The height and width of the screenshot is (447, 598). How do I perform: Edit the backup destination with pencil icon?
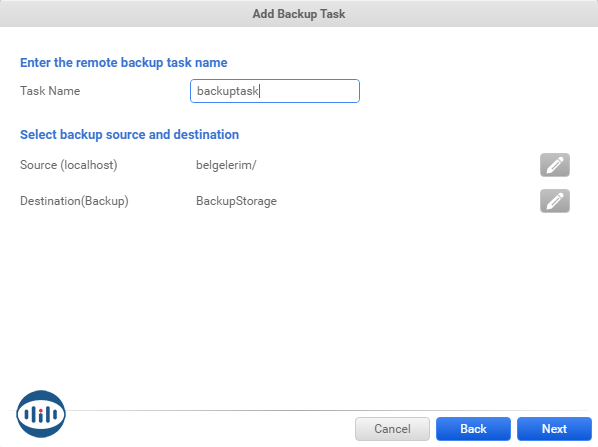pyautogui.click(x=555, y=201)
